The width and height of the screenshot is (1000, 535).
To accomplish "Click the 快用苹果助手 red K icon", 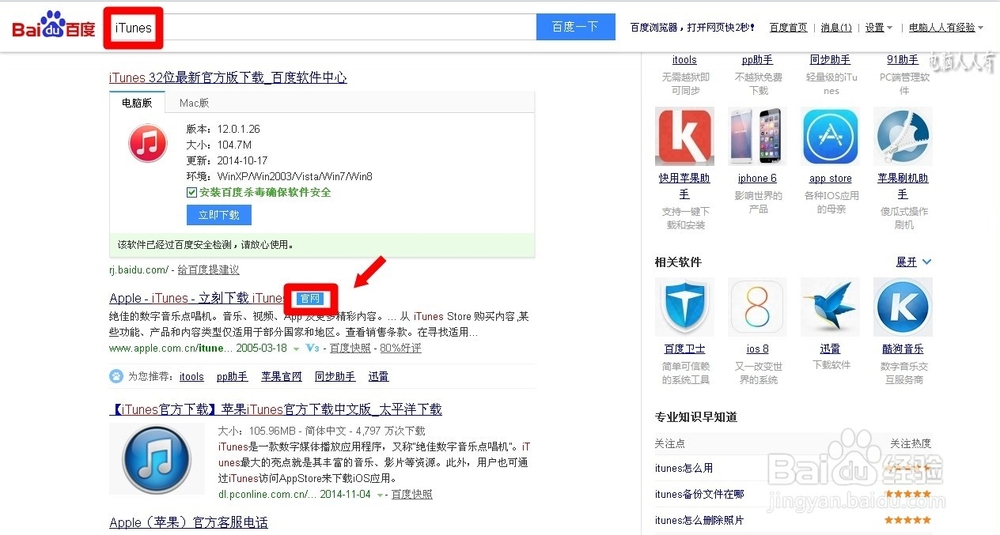I will coord(684,136).
